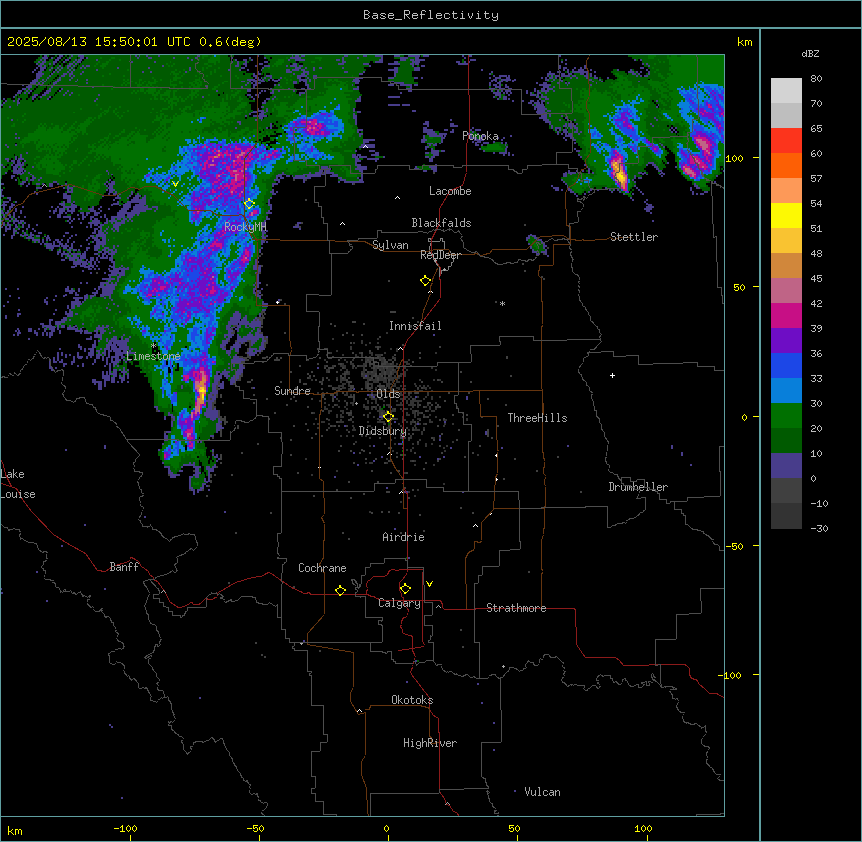The width and height of the screenshot is (862, 842).
Task: Click the Vulcan town label
Action: tap(543, 792)
